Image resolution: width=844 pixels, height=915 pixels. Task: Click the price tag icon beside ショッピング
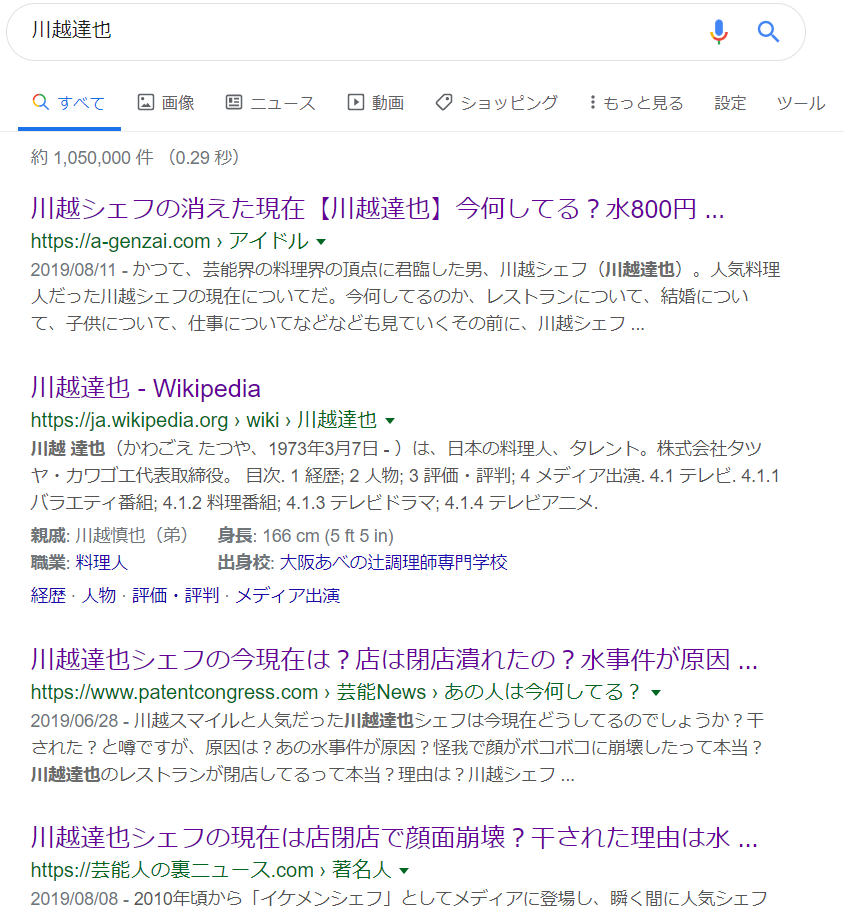(444, 102)
